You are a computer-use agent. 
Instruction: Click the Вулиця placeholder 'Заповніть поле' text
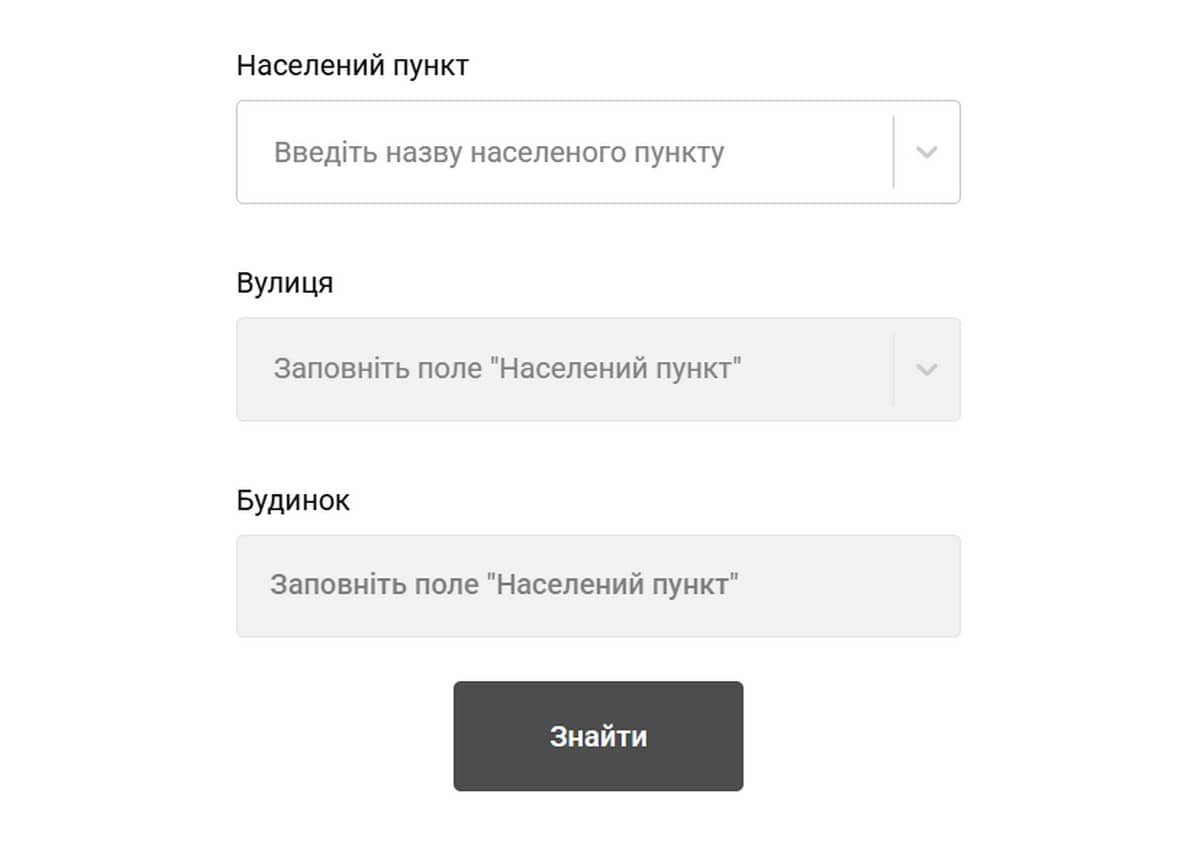[507, 369]
